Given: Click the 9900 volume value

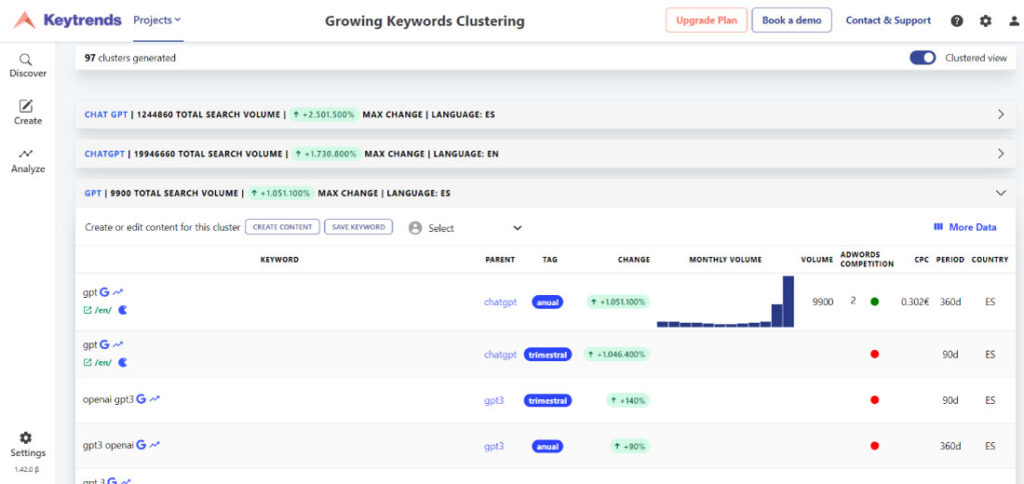Looking at the screenshot, I should pos(822,302).
